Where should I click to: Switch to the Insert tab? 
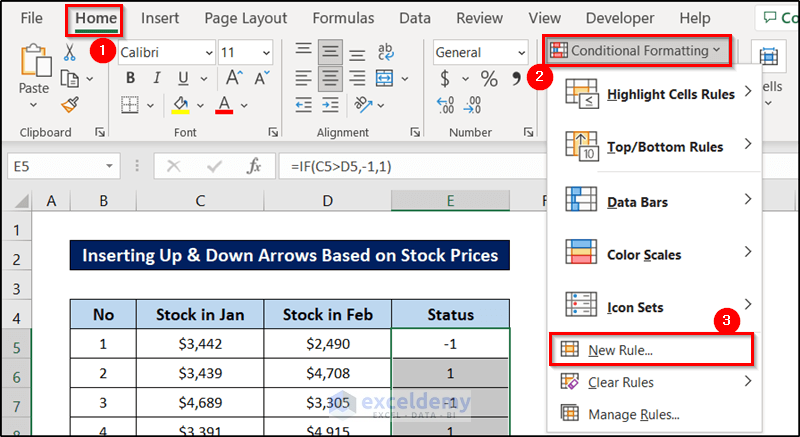160,18
